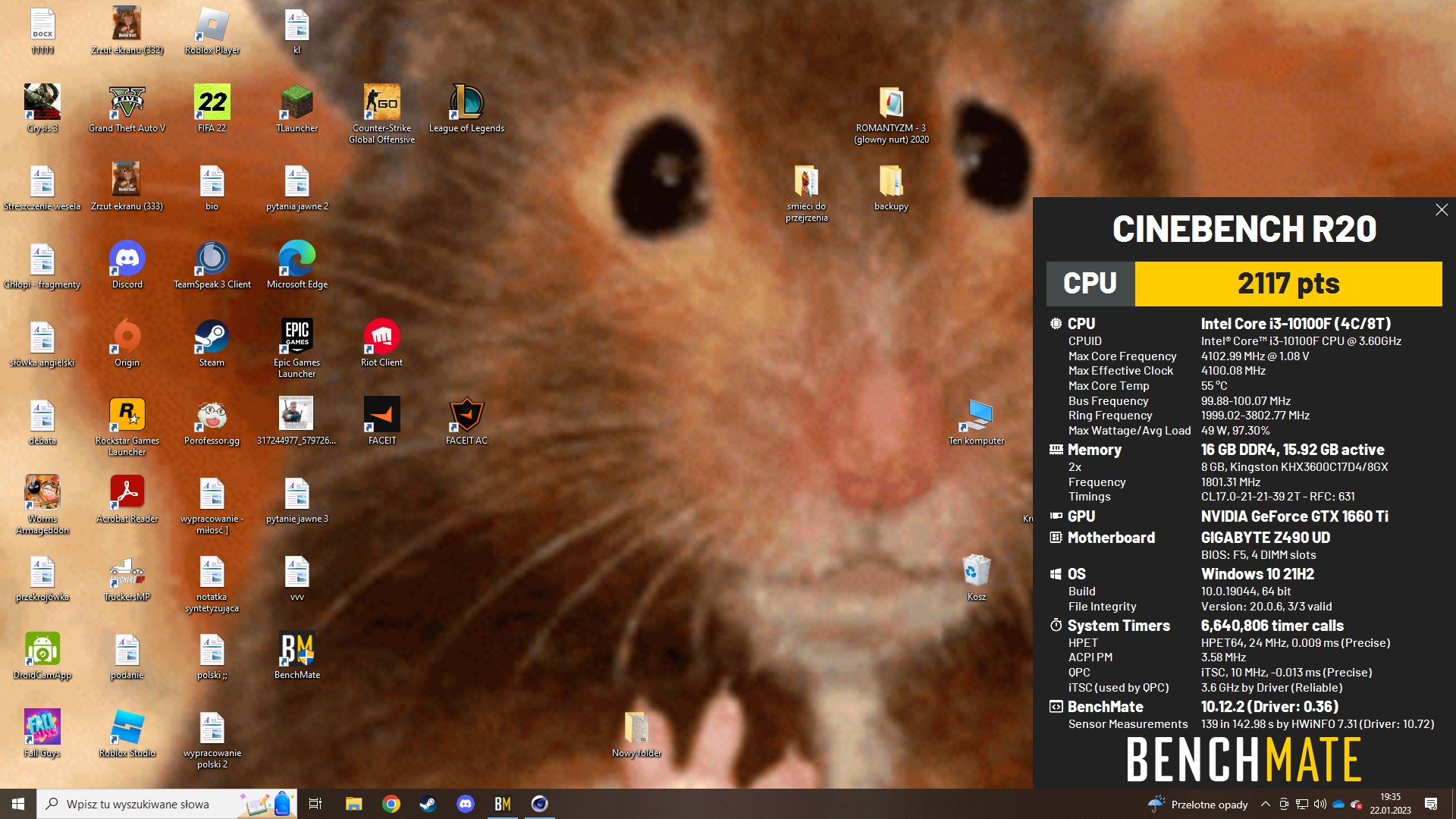This screenshot has height=819, width=1456.
Task: Expand hidden system tray icons
Action: [1265, 804]
